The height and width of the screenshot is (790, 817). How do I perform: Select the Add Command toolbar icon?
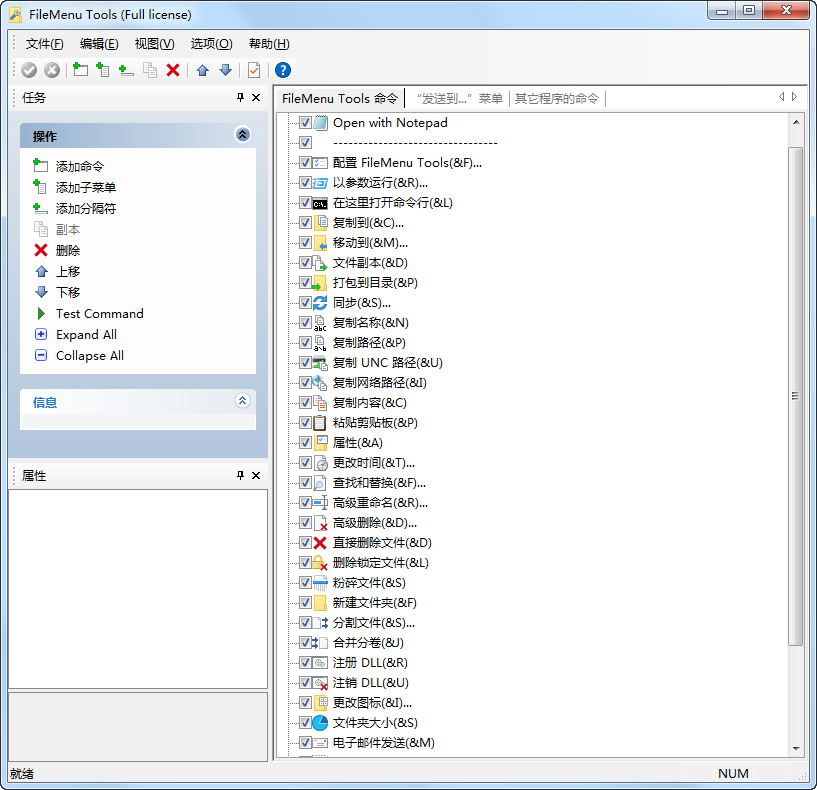click(80, 70)
